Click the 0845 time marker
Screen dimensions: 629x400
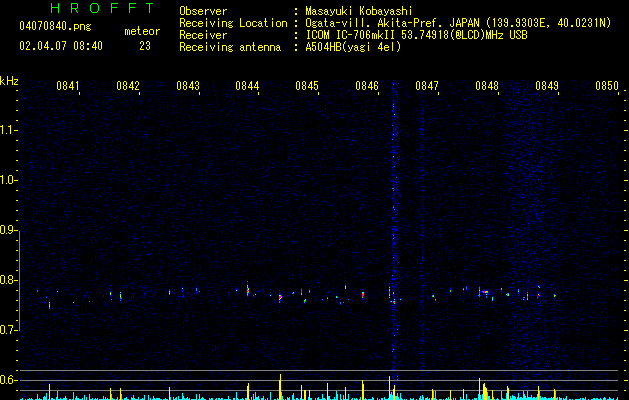307,86
